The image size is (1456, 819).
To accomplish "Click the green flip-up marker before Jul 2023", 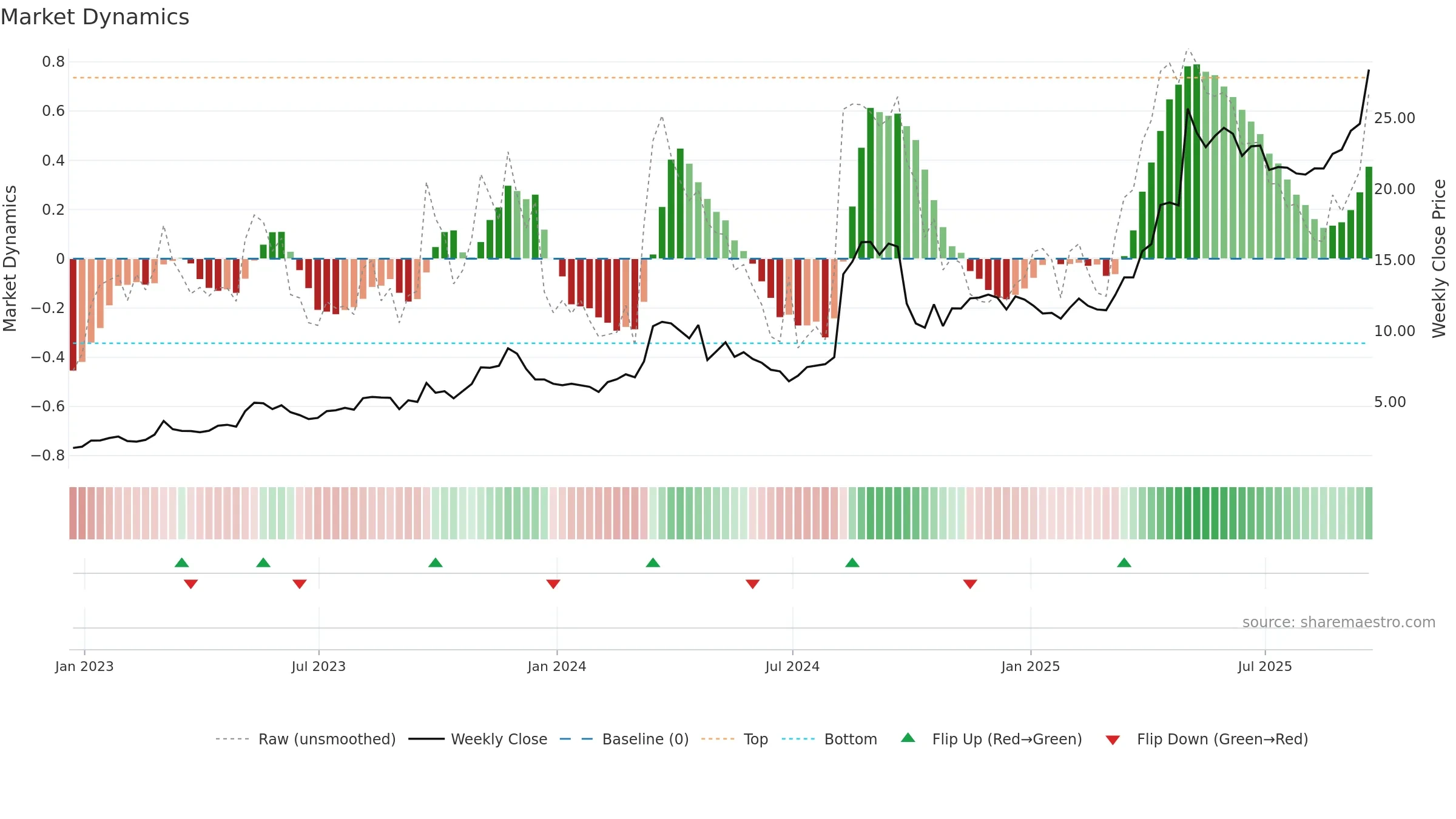I will tap(263, 562).
